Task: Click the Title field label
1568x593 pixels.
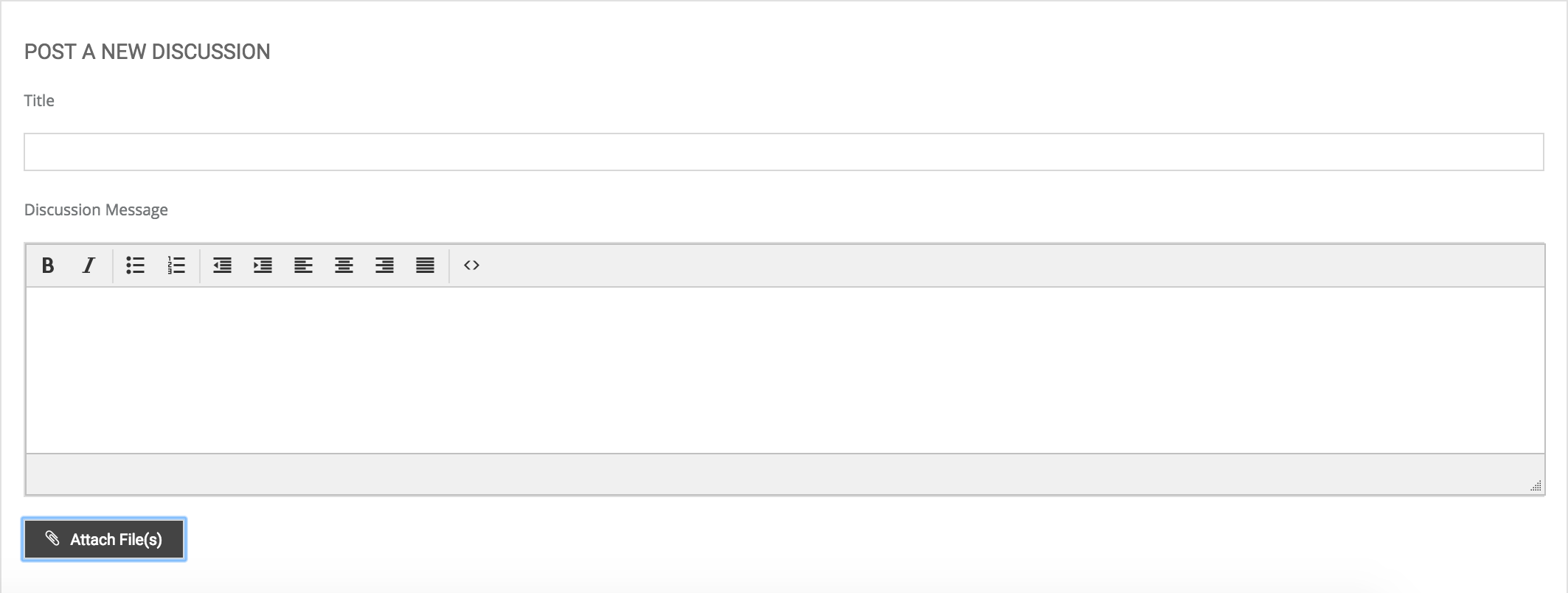Action: (39, 100)
